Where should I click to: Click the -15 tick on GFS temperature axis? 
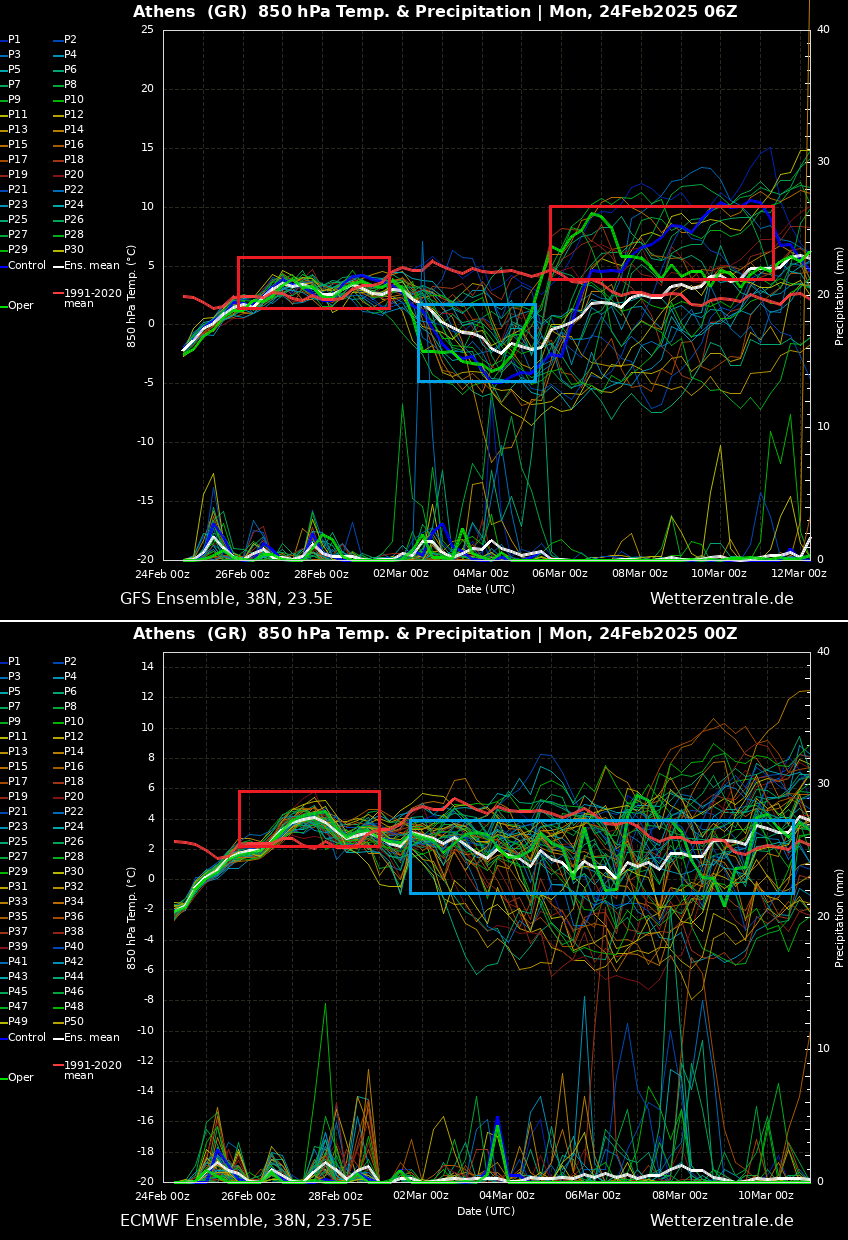(146, 501)
